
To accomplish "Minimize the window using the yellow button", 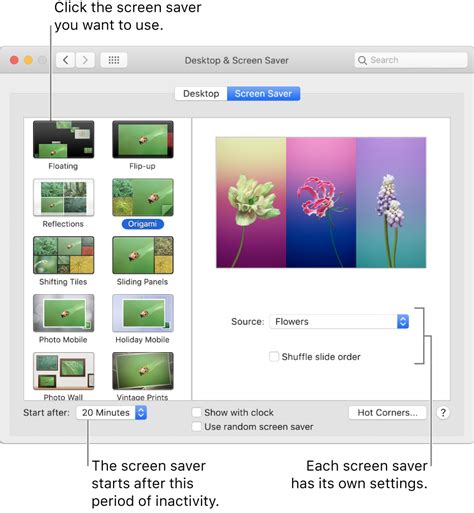I will point(28,60).
